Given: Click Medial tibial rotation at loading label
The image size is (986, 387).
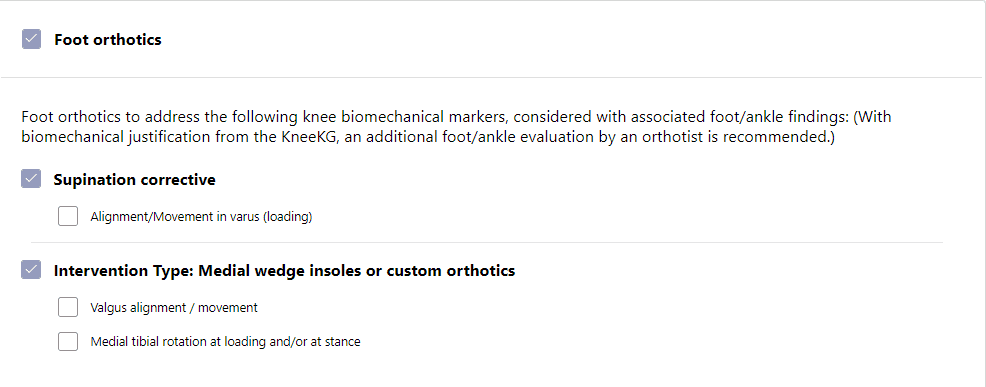Looking at the screenshot, I should pyautogui.click(x=225, y=342).
